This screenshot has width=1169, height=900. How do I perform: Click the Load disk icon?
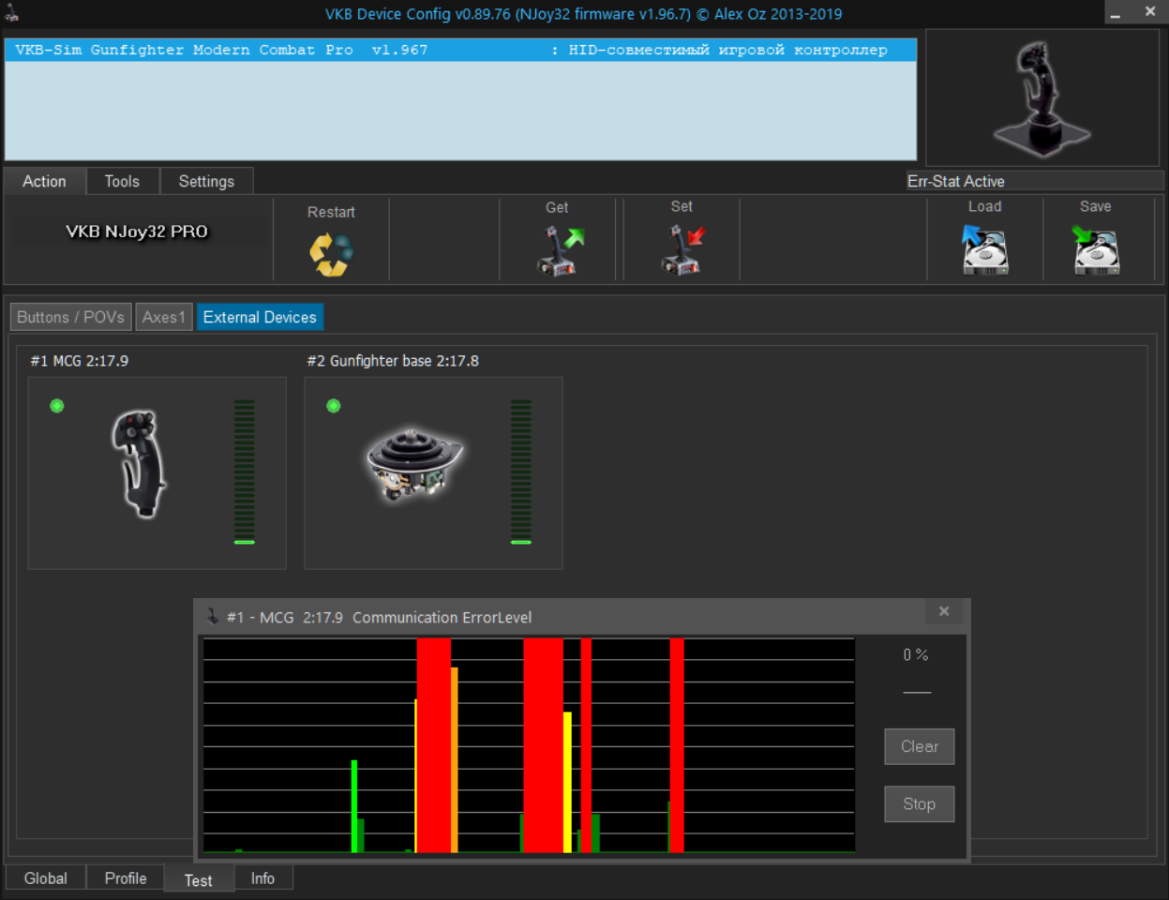pos(984,250)
